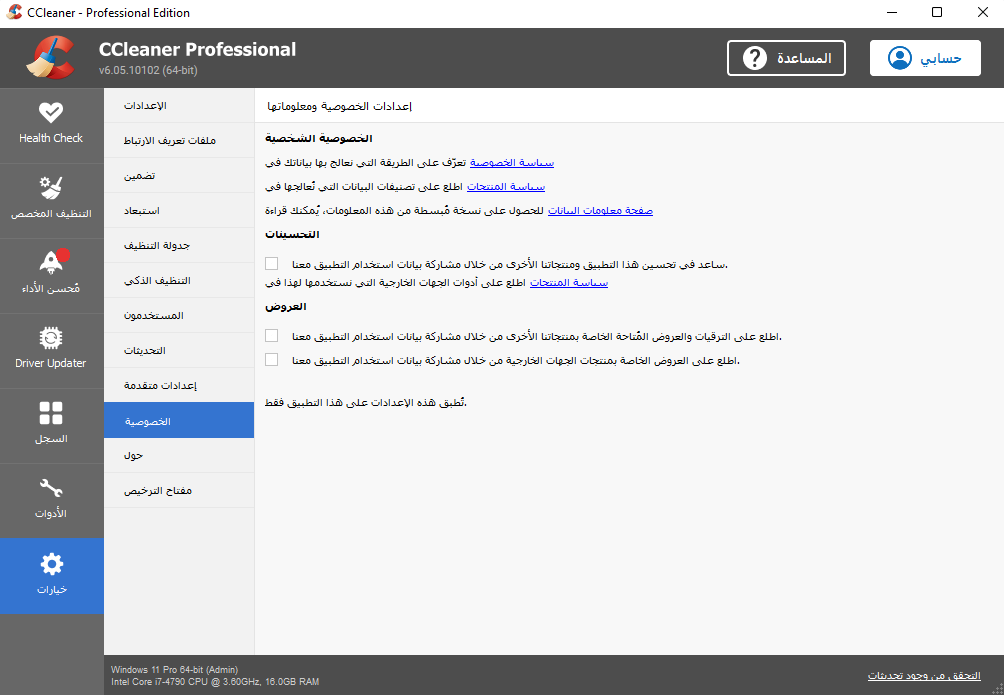Click the Windows 11 Pro 64-bit system info
This screenshot has height=695, width=1004.
click(174, 670)
